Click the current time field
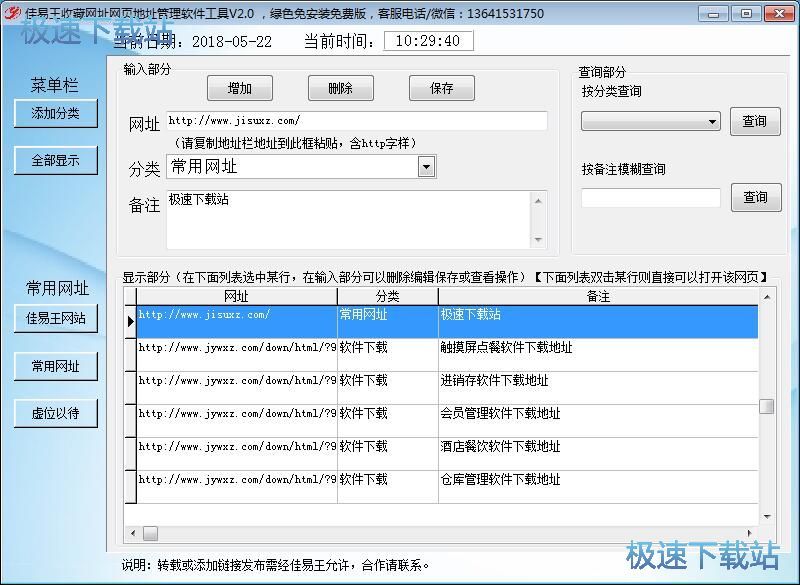Image resolution: width=800 pixels, height=585 pixels. (x=429, y=41)
